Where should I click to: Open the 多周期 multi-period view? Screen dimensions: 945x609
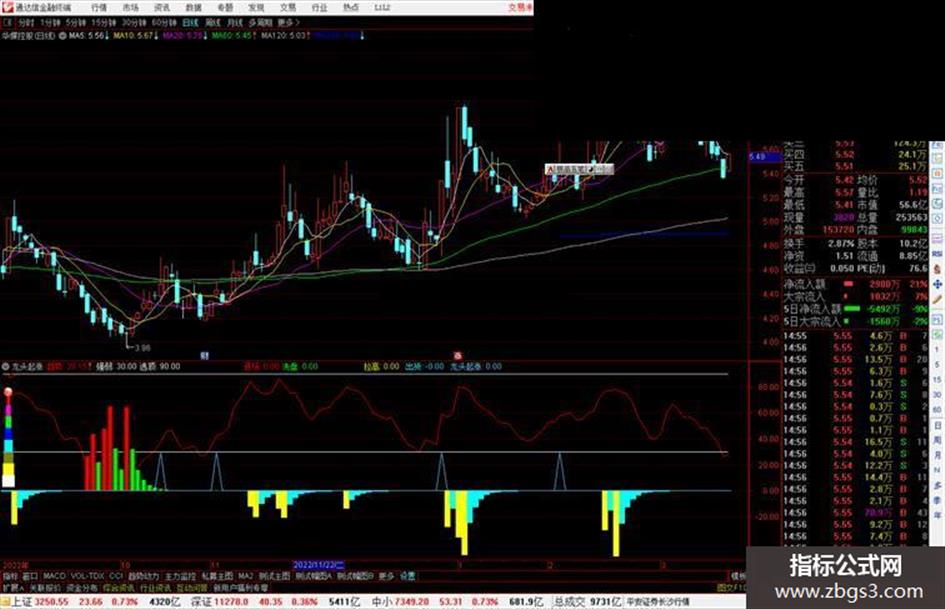[260, 23]
